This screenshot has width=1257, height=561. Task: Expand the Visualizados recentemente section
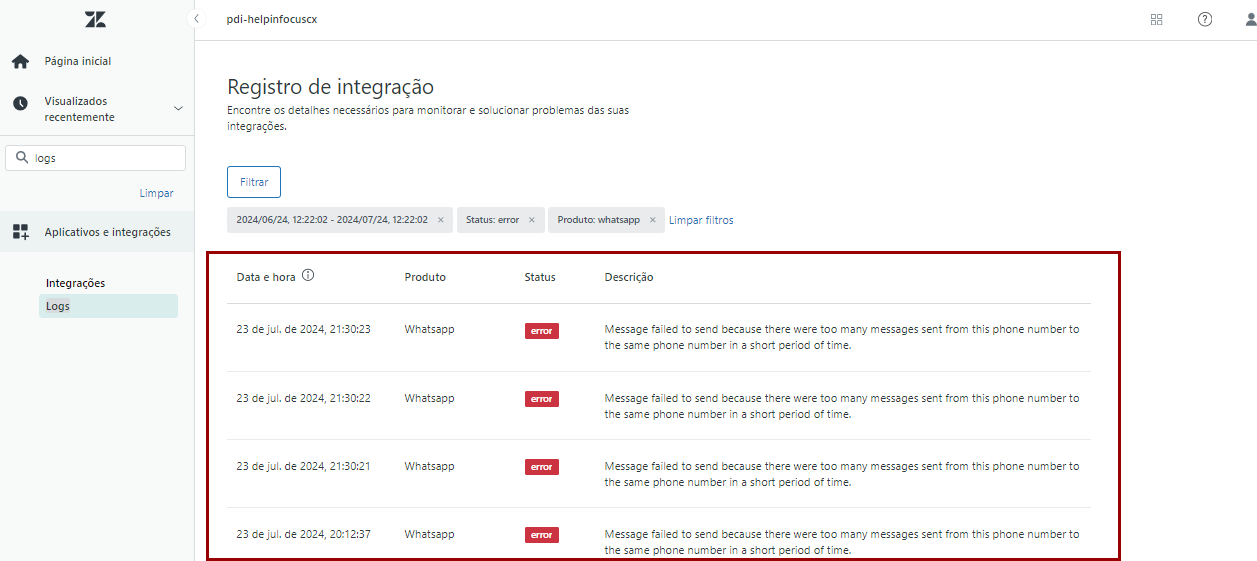[178, 108]
